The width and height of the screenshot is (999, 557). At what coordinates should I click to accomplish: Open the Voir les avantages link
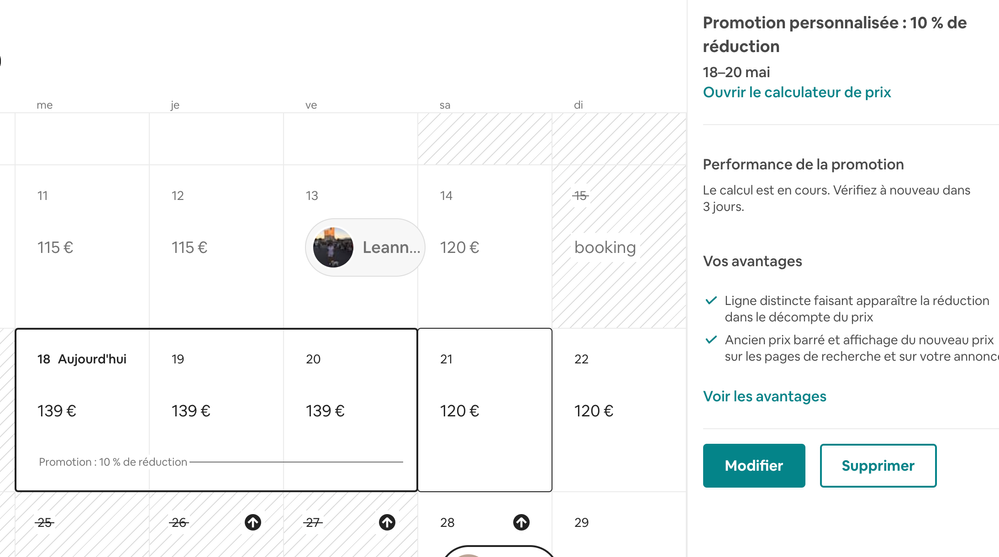[x=765, y=396]
